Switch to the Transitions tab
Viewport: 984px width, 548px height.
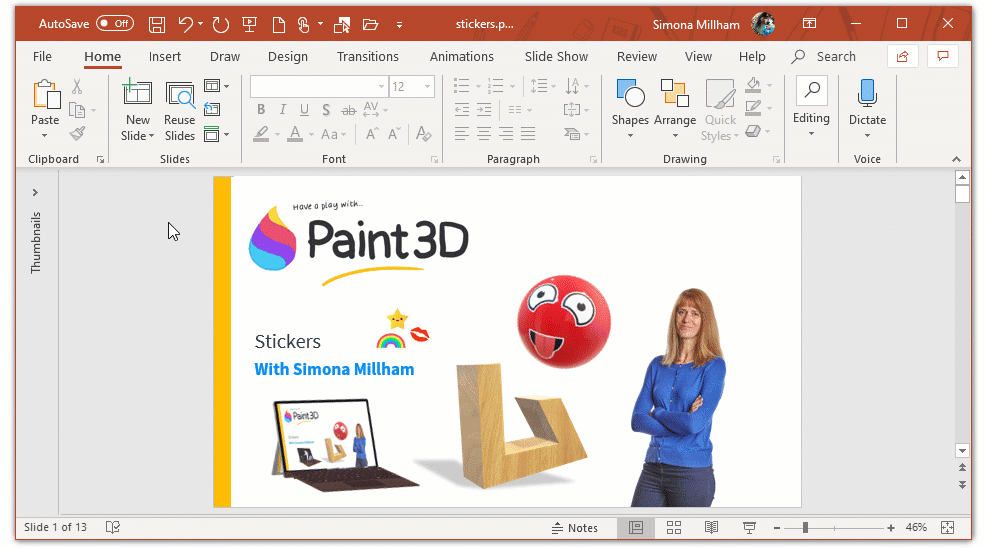368,56
